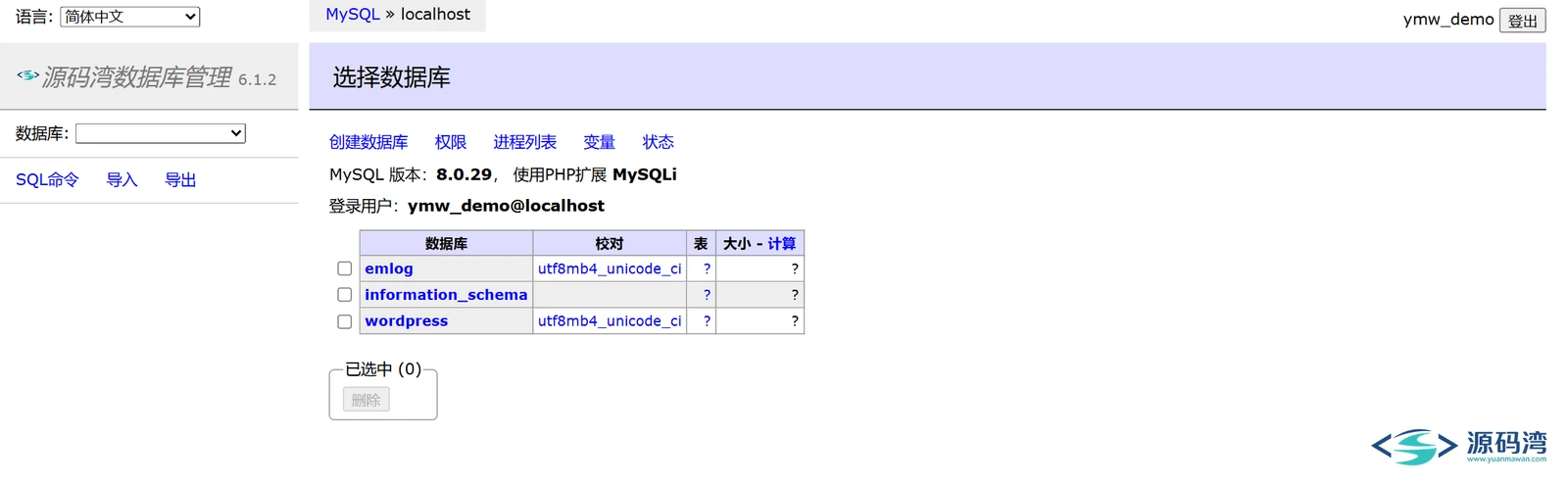The width and height of the screenshot is (1568, 485).
Task: Click the table count ? for wordpress
Action: (x=707, y=321)
